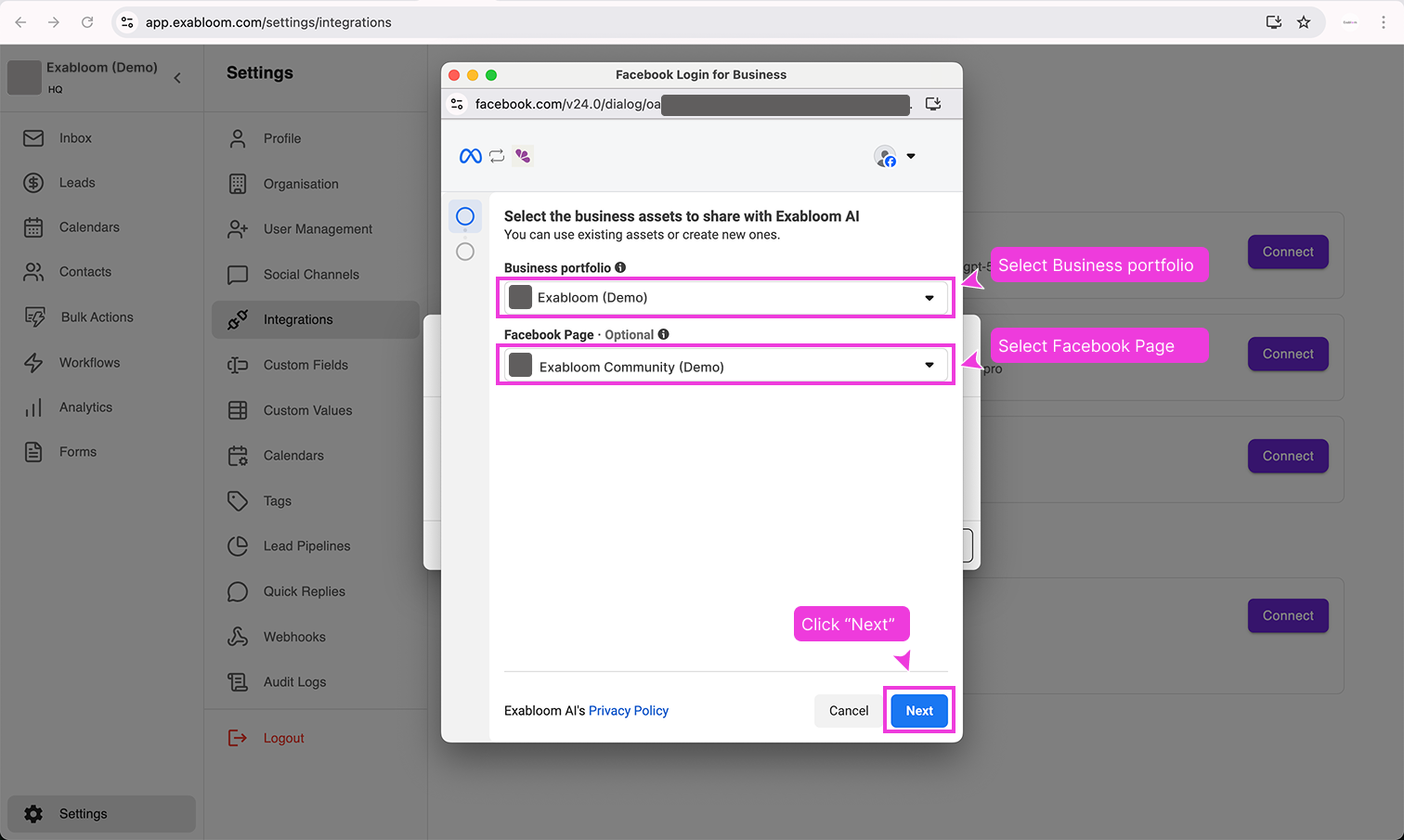The height and width of the screenshot is (840, 1404).
Task: Click the Workflows lightning bolt icon
Action: pos(33,363)
